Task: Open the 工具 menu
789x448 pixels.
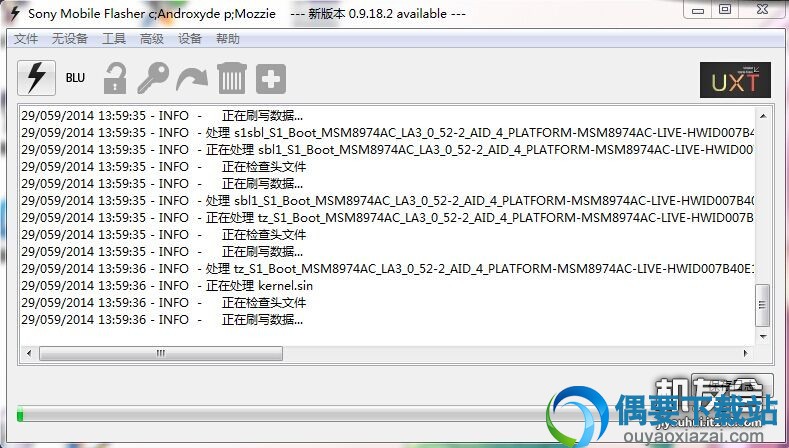Action: [x=114, y=39]
